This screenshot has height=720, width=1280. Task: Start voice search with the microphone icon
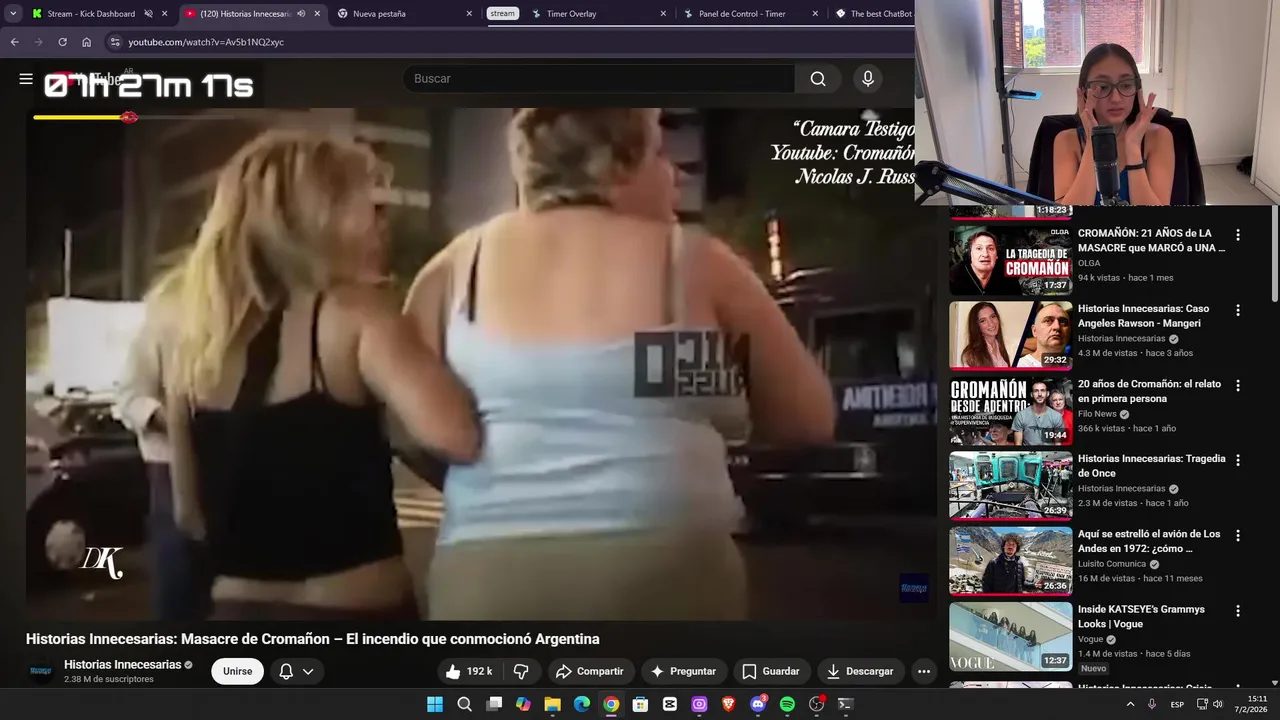point(868,79)
